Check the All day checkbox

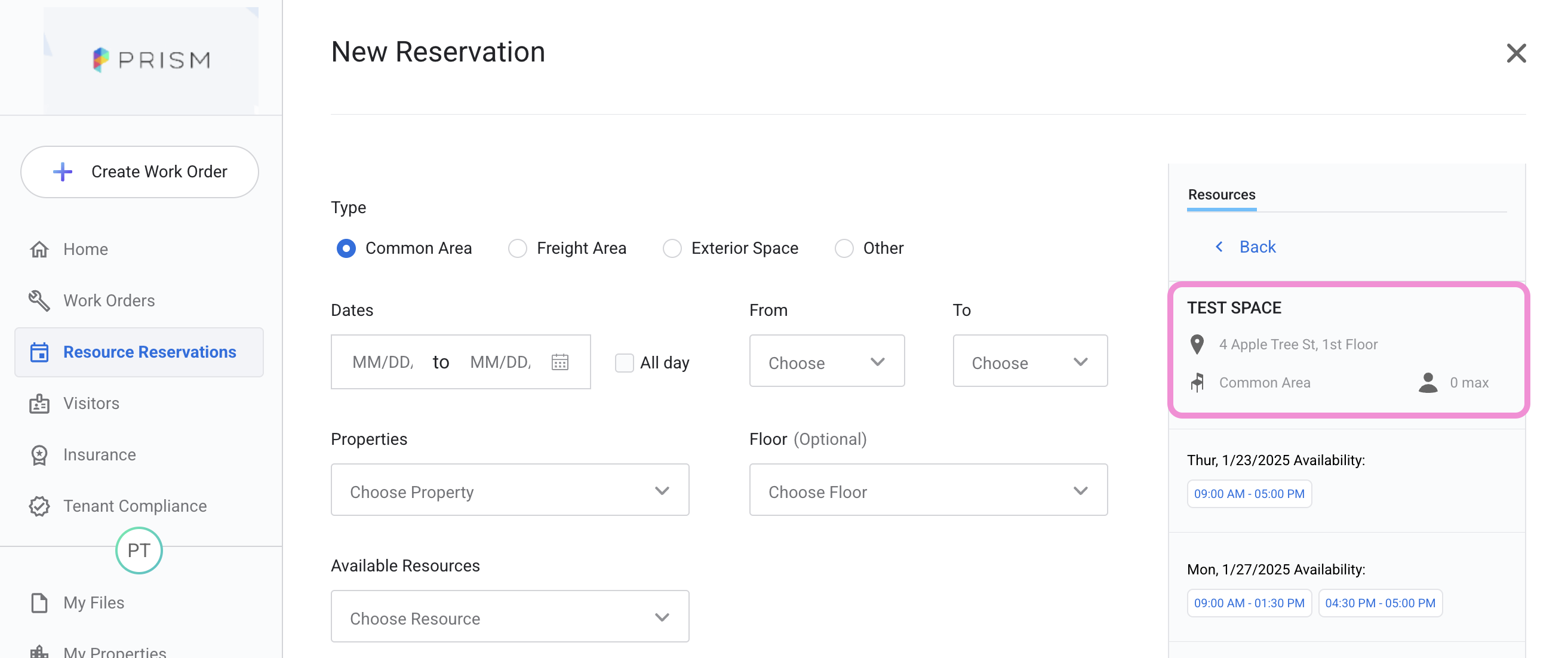[624, 363]
